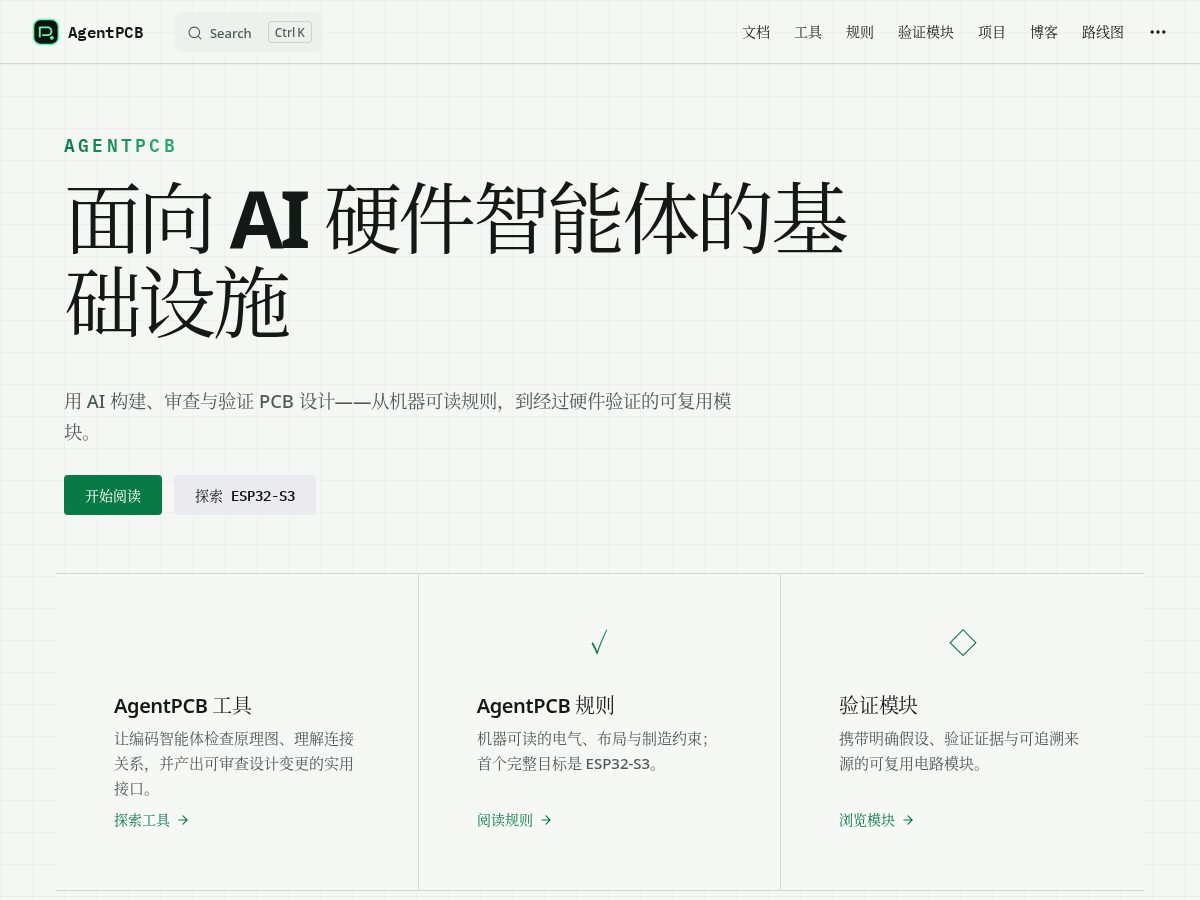This screenshot has height=900, width=1200.
Task: Click the search magnifier icon
Action: (195, 33)
